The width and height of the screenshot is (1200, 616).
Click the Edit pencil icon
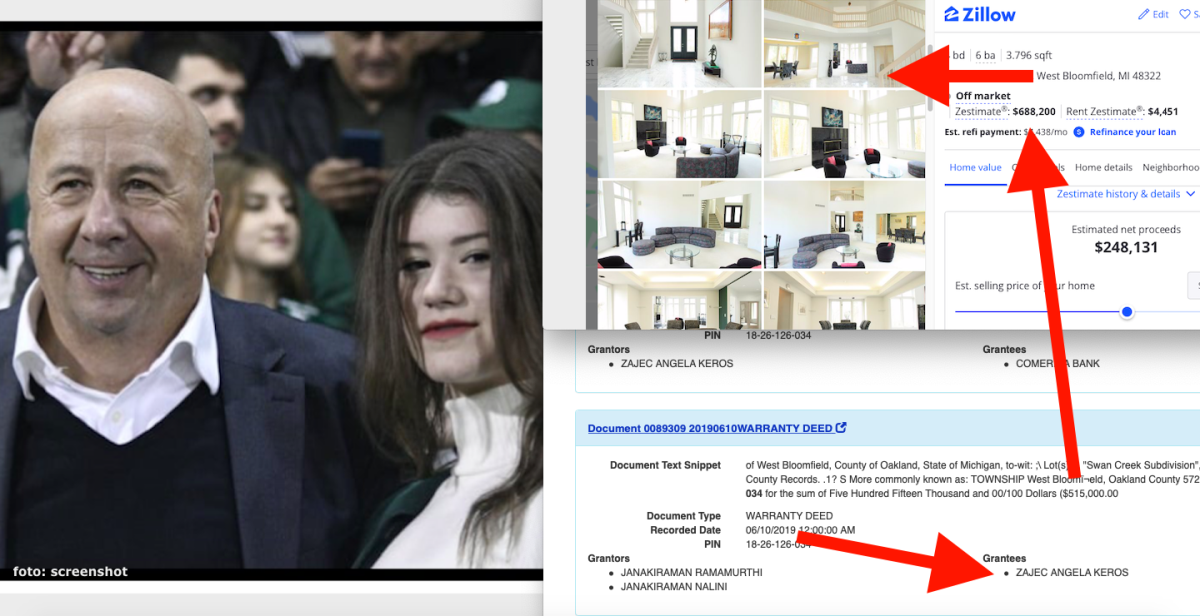pyautogui.click(x=1144, y=14)
